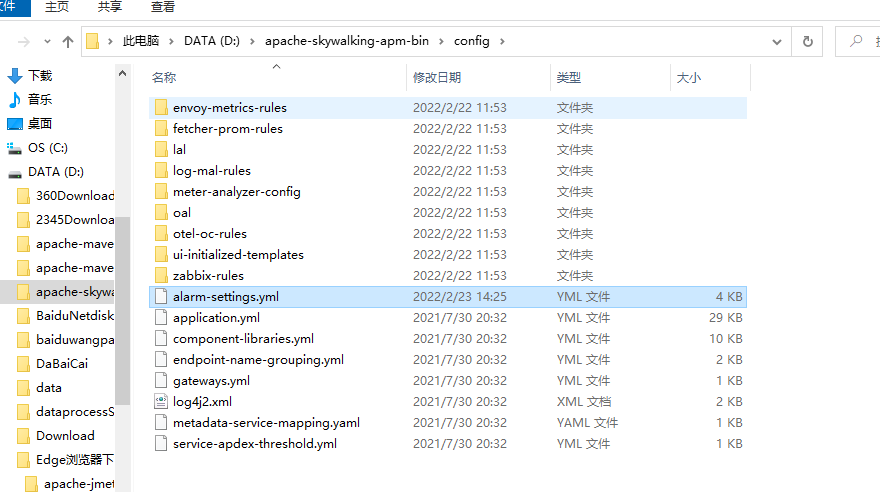The width and height of the screenshot is (880, 492).
Task: Select zabbix-rules folder icon
Action: (161, 275)
